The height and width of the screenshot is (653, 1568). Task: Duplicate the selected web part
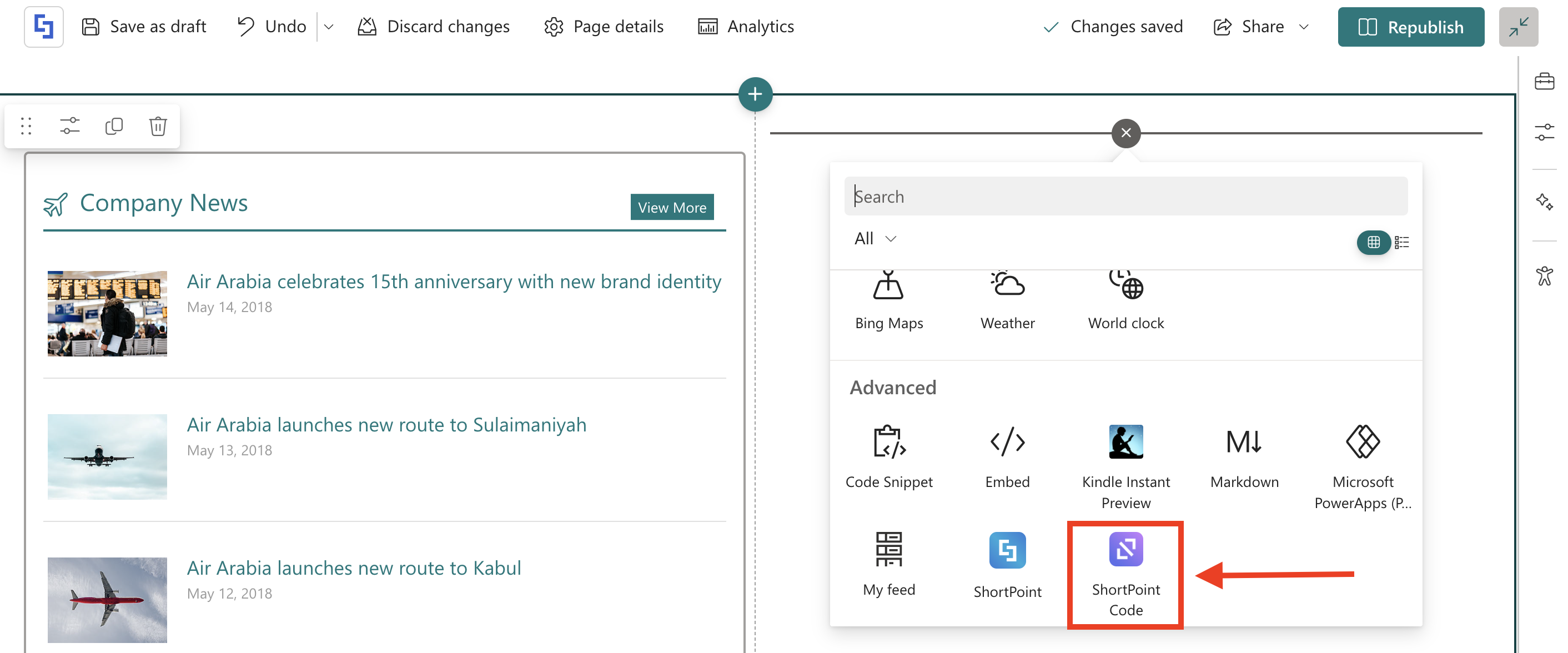tap(114, 126)
